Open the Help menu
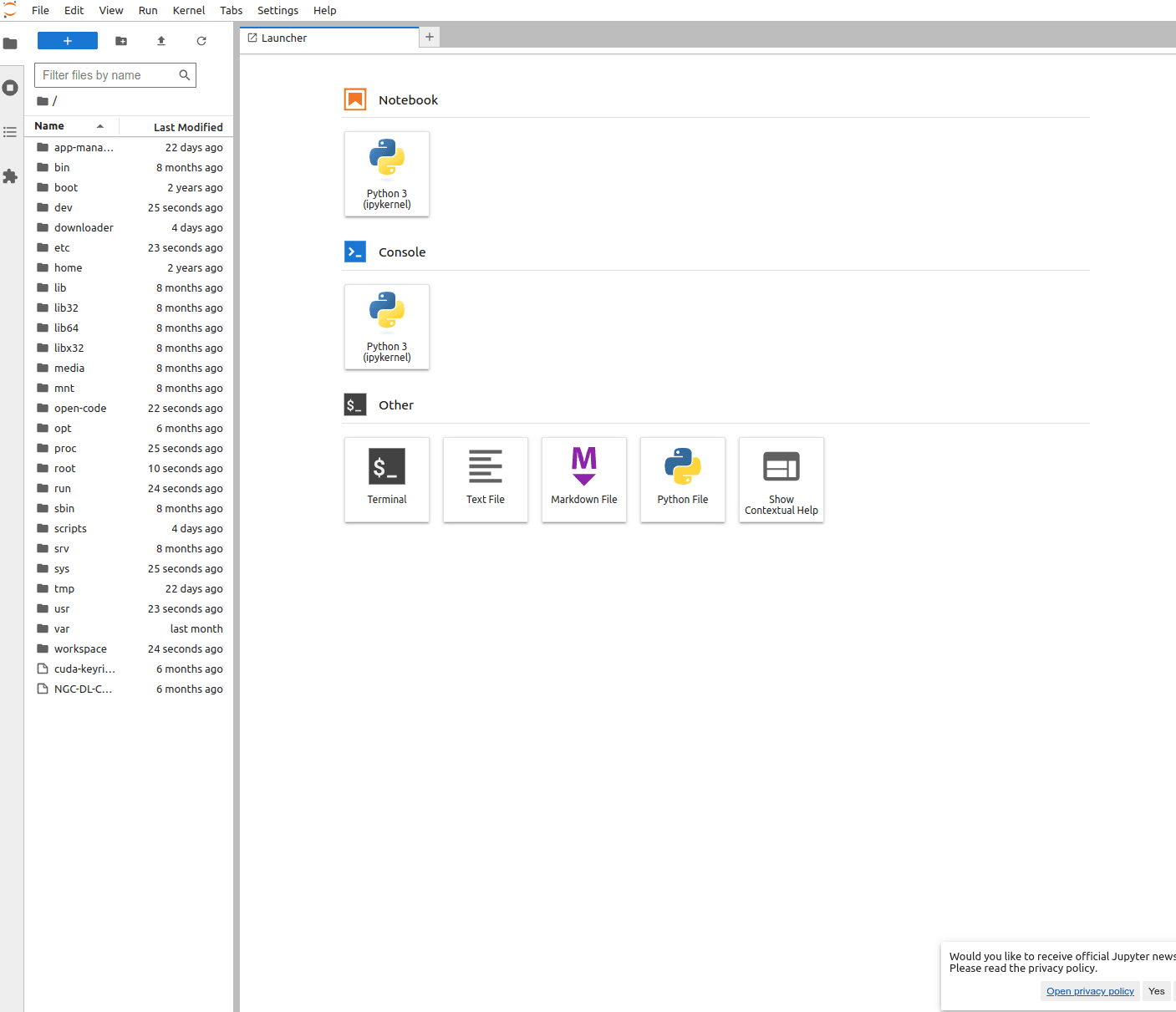Image resolution: width=1176 pixels, height=1012 pixels. click(325, 10)
